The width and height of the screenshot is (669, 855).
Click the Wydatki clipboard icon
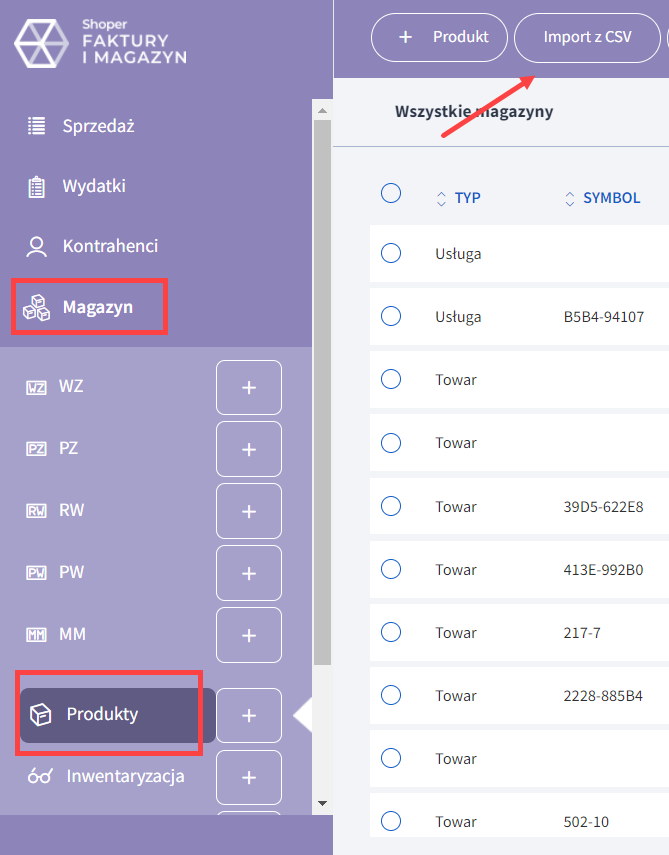(x=37, y=186)
